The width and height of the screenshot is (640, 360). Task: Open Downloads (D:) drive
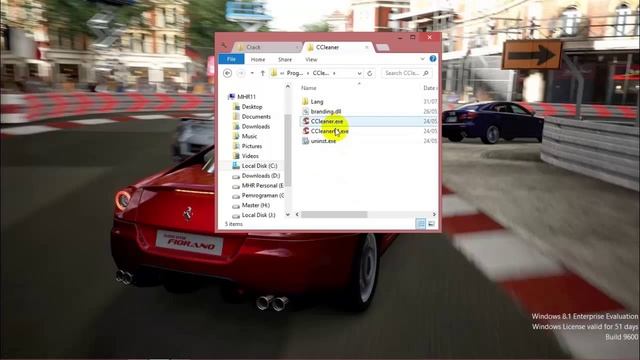click(x=260, y=176)
